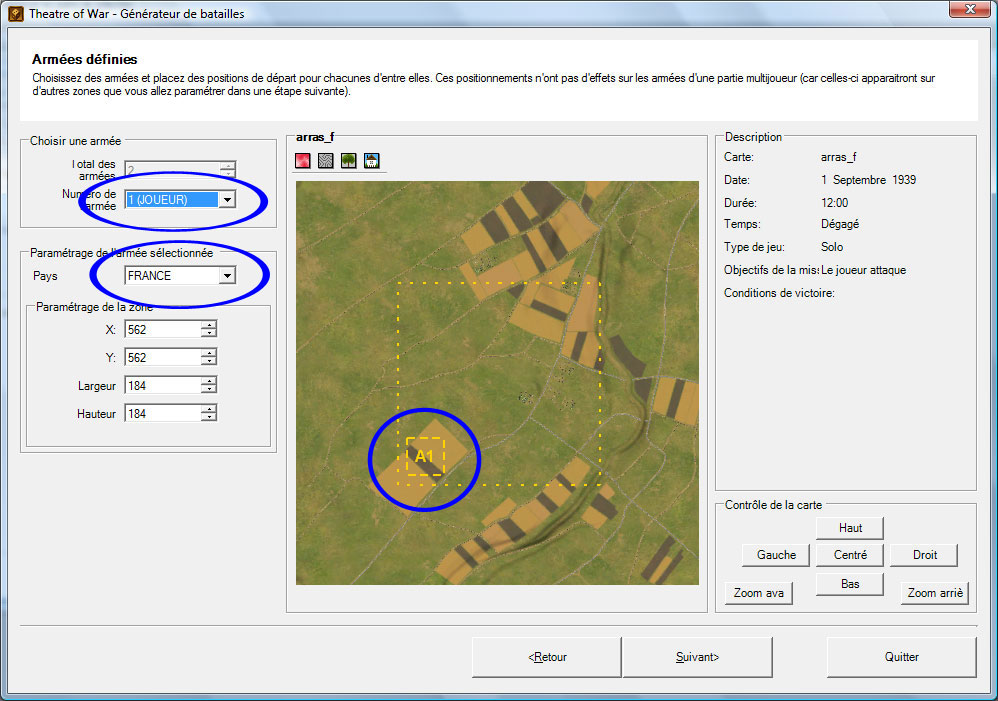998x701 pixels.
Task: Click the red zone overlay icon
Action: (x=303, y=161)
